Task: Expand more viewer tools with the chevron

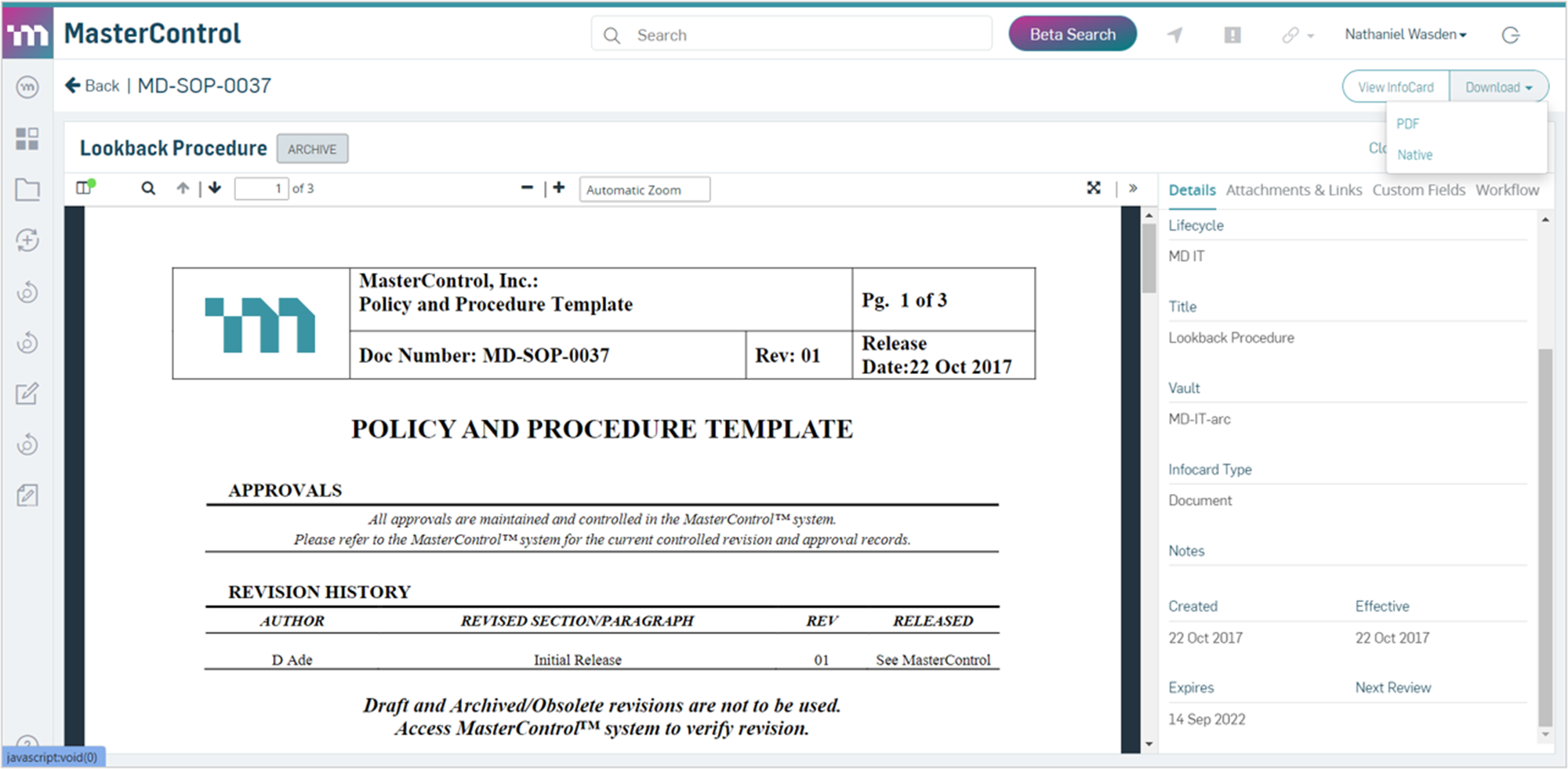Action: [1133, 188]
